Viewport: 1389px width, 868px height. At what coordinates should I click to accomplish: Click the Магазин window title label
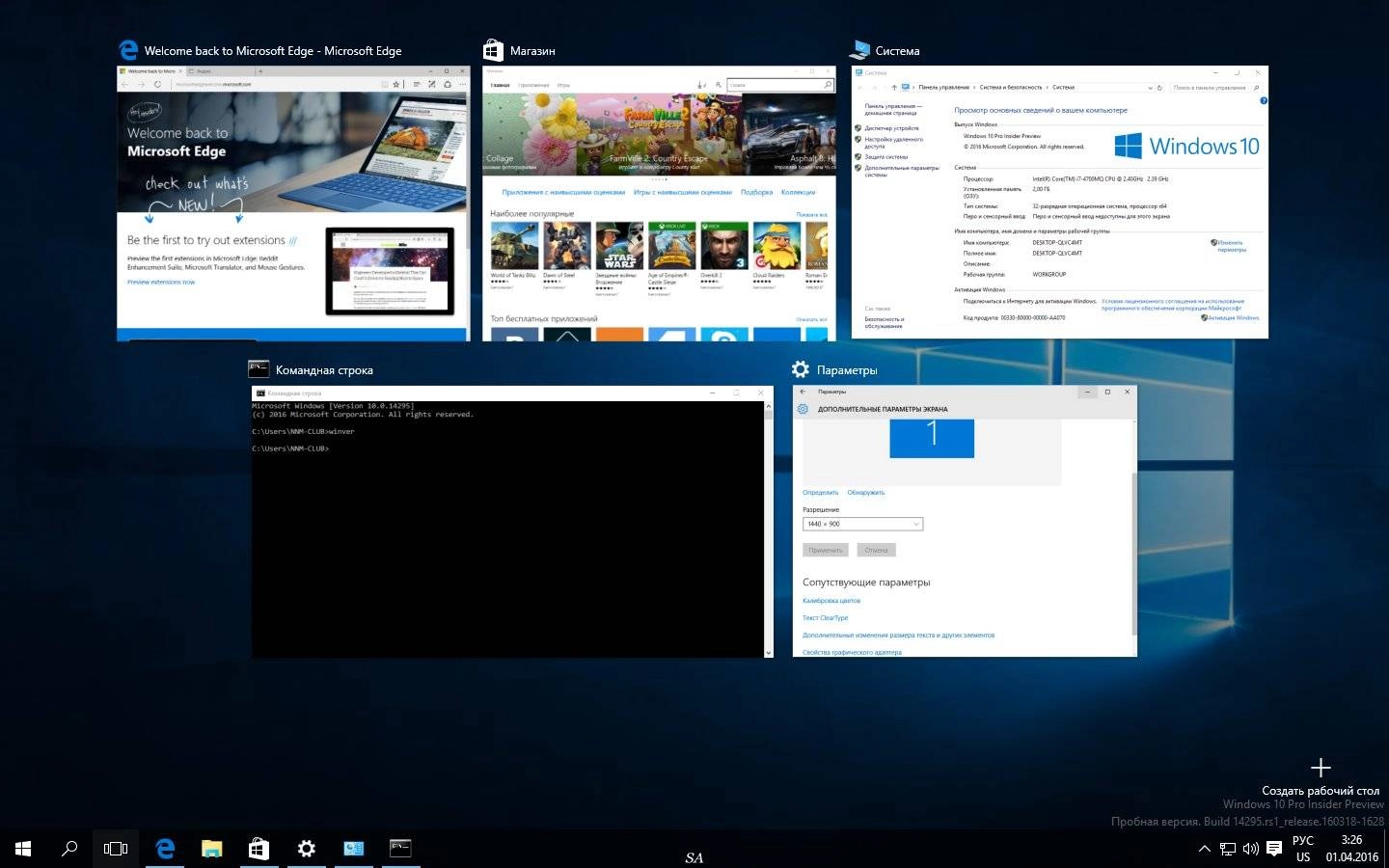point(532,51)
